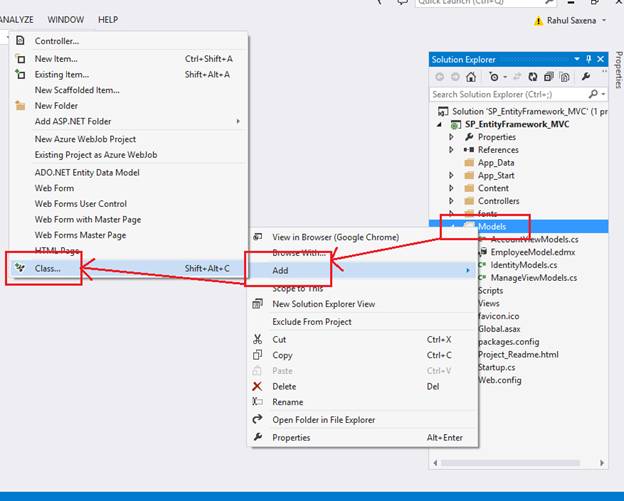Viewport: 624px width, 501px height.
Task: Select the ManageViewModels.cs file
Action: pos(533,277)
